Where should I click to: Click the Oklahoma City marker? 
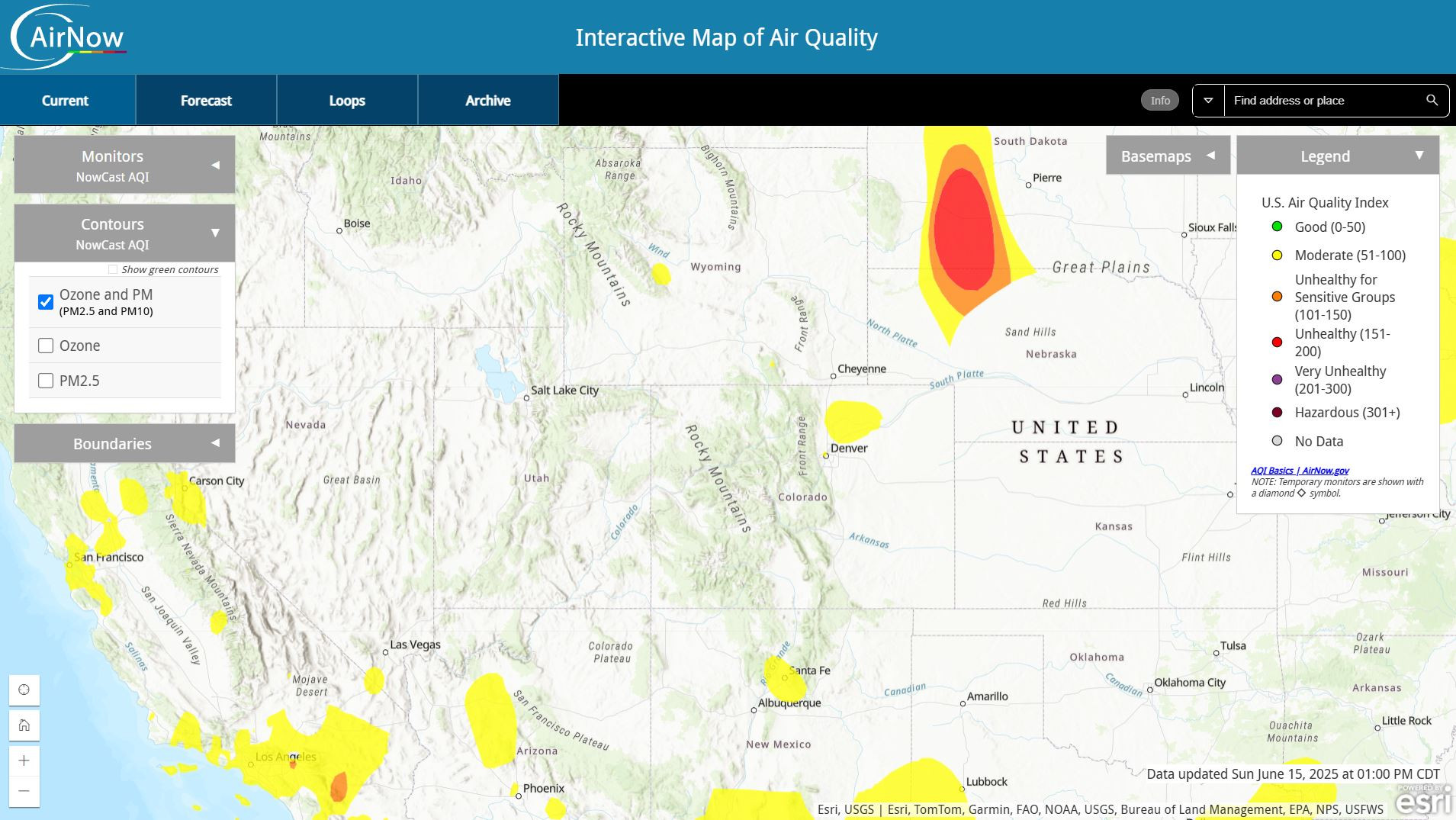pyautogui.click(x=1149, y=690)
